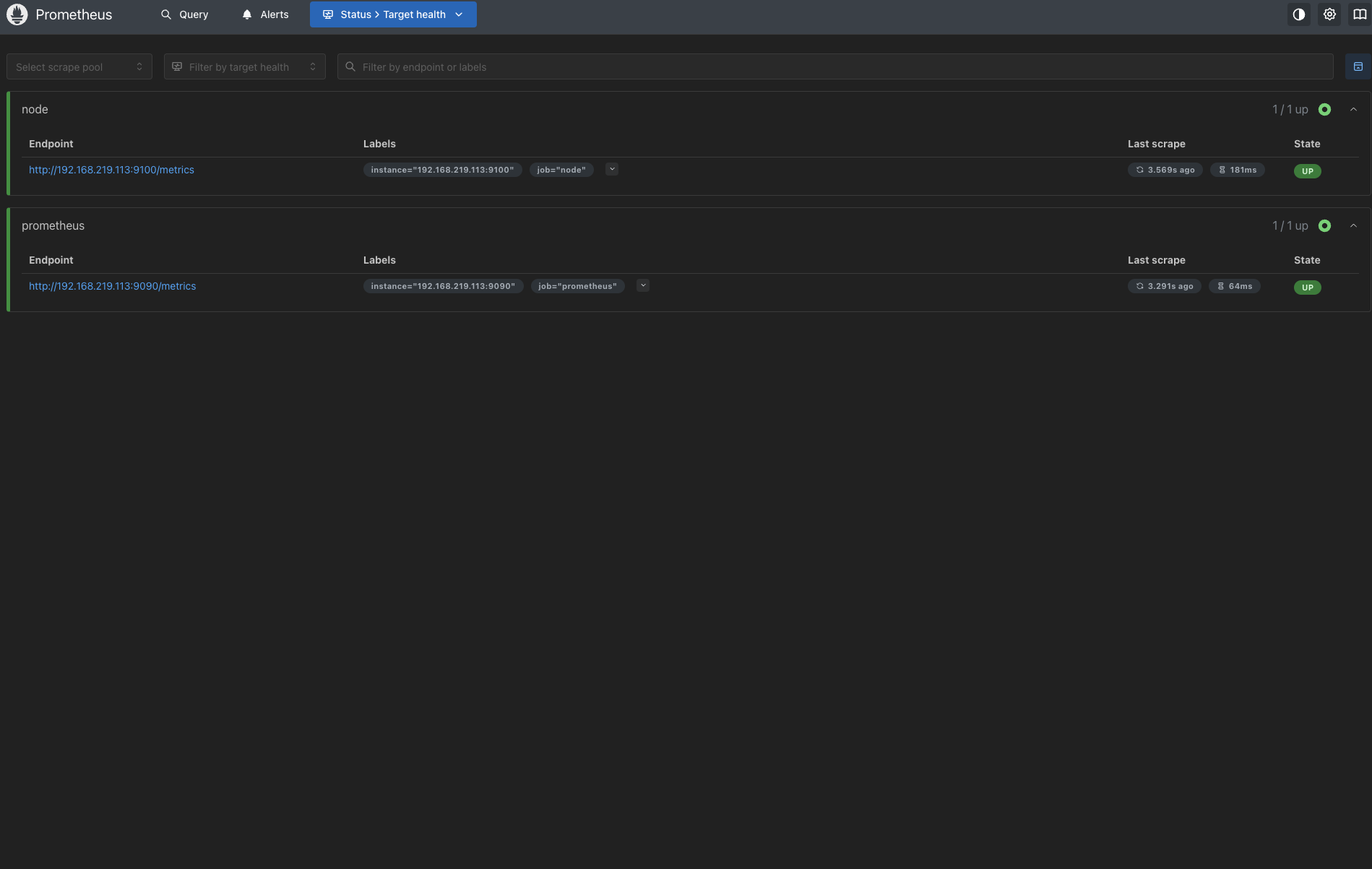
Task: Open the Status > Target health menu
Action: pyautogui.click(x=393, y=14)
